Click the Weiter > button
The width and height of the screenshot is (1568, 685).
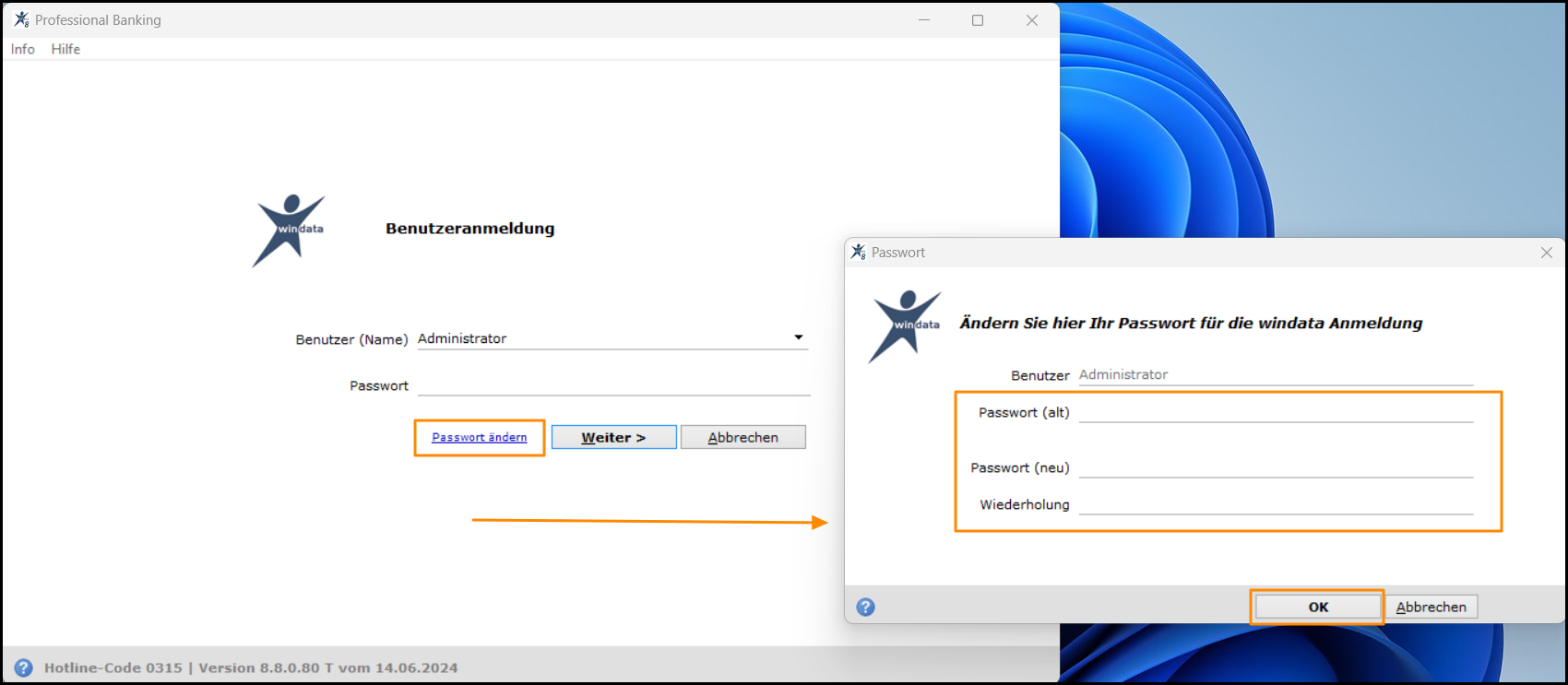tap(614, 437)
